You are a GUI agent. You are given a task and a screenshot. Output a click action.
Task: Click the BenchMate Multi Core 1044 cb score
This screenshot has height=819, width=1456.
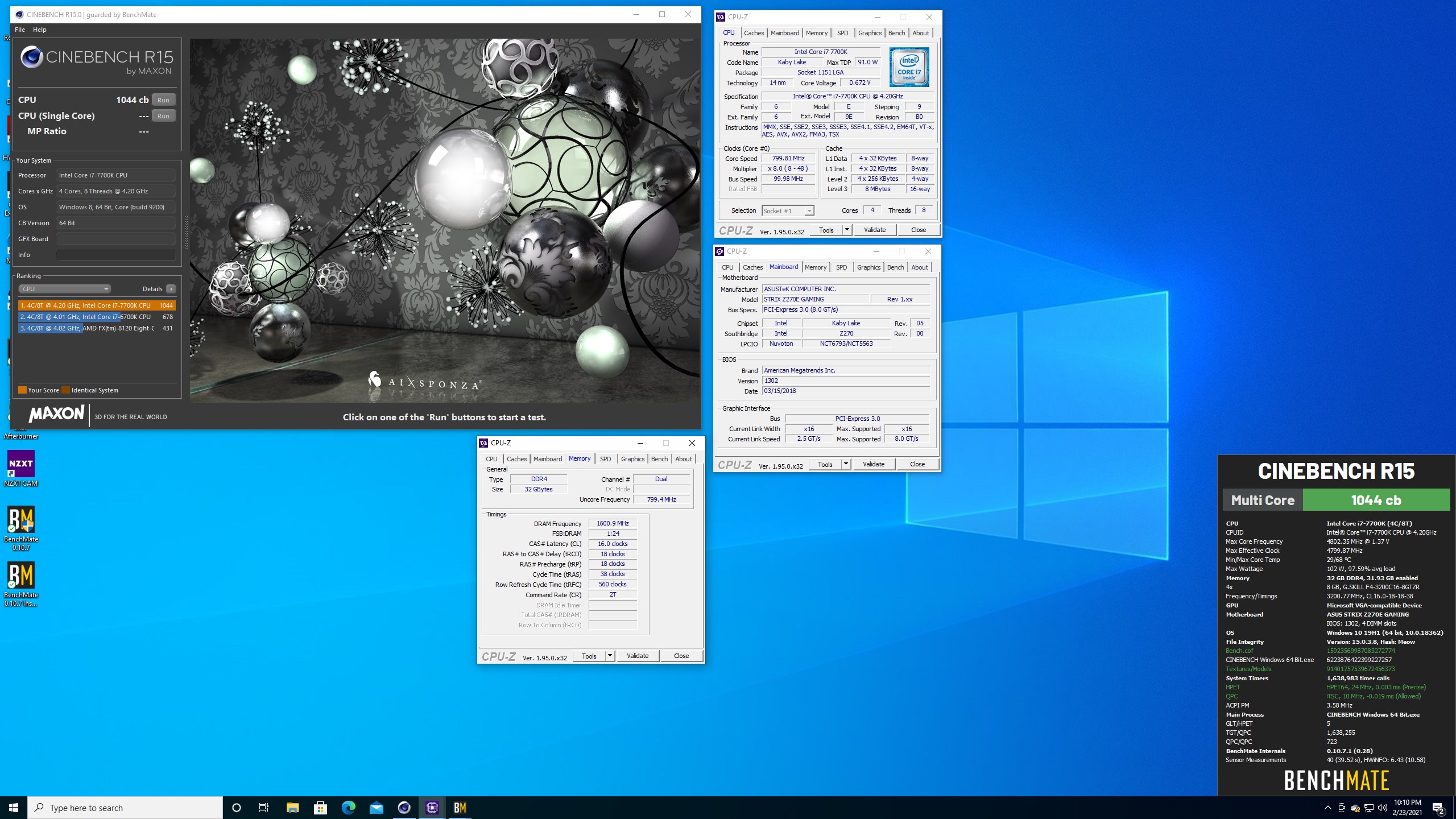(1376, 500)
